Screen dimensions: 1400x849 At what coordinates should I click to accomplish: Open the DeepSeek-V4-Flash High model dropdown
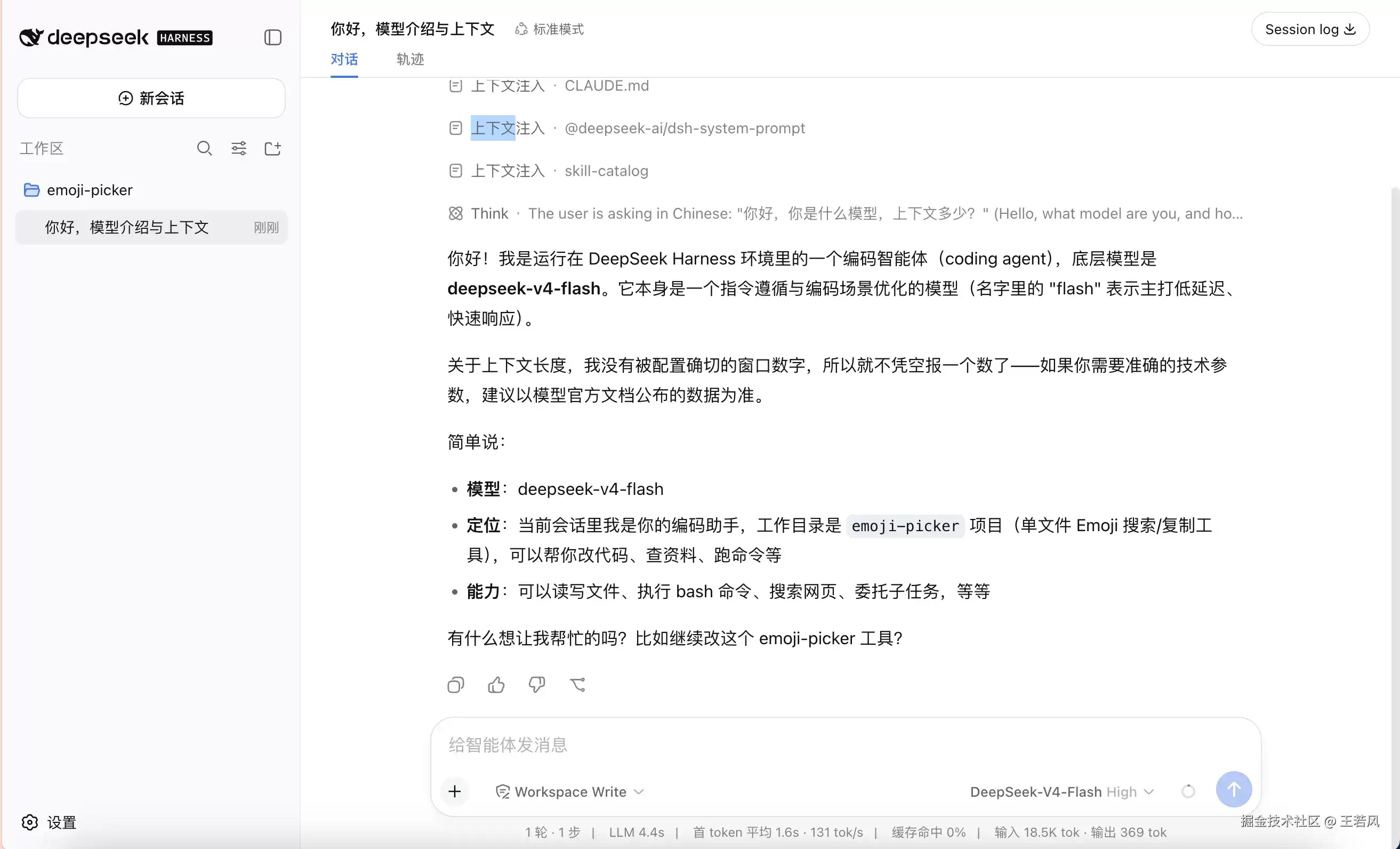pyautogui.click(x=1062, y=792)
